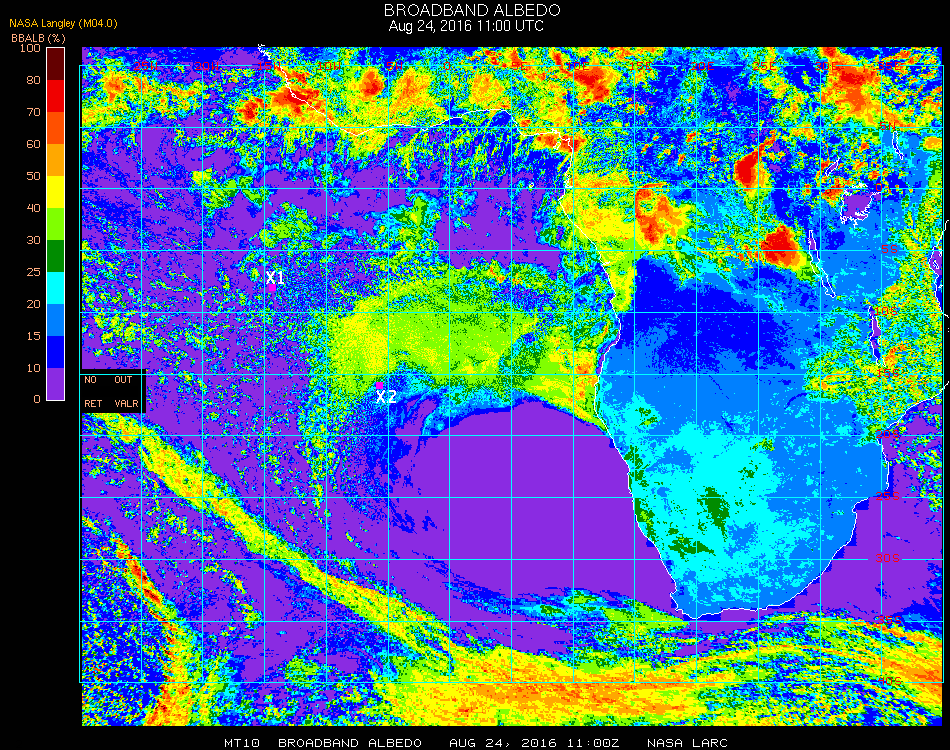Click the '5N' latitude label
950x750 pixels.
coord(888,126)
